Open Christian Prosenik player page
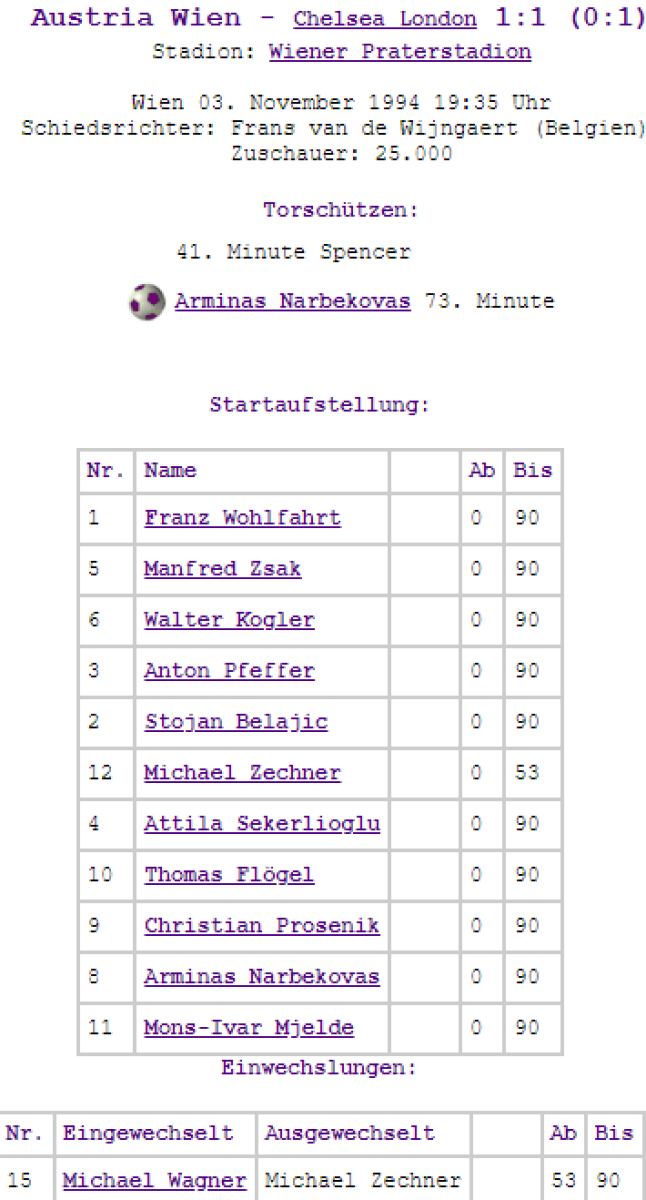 [262, 926]
